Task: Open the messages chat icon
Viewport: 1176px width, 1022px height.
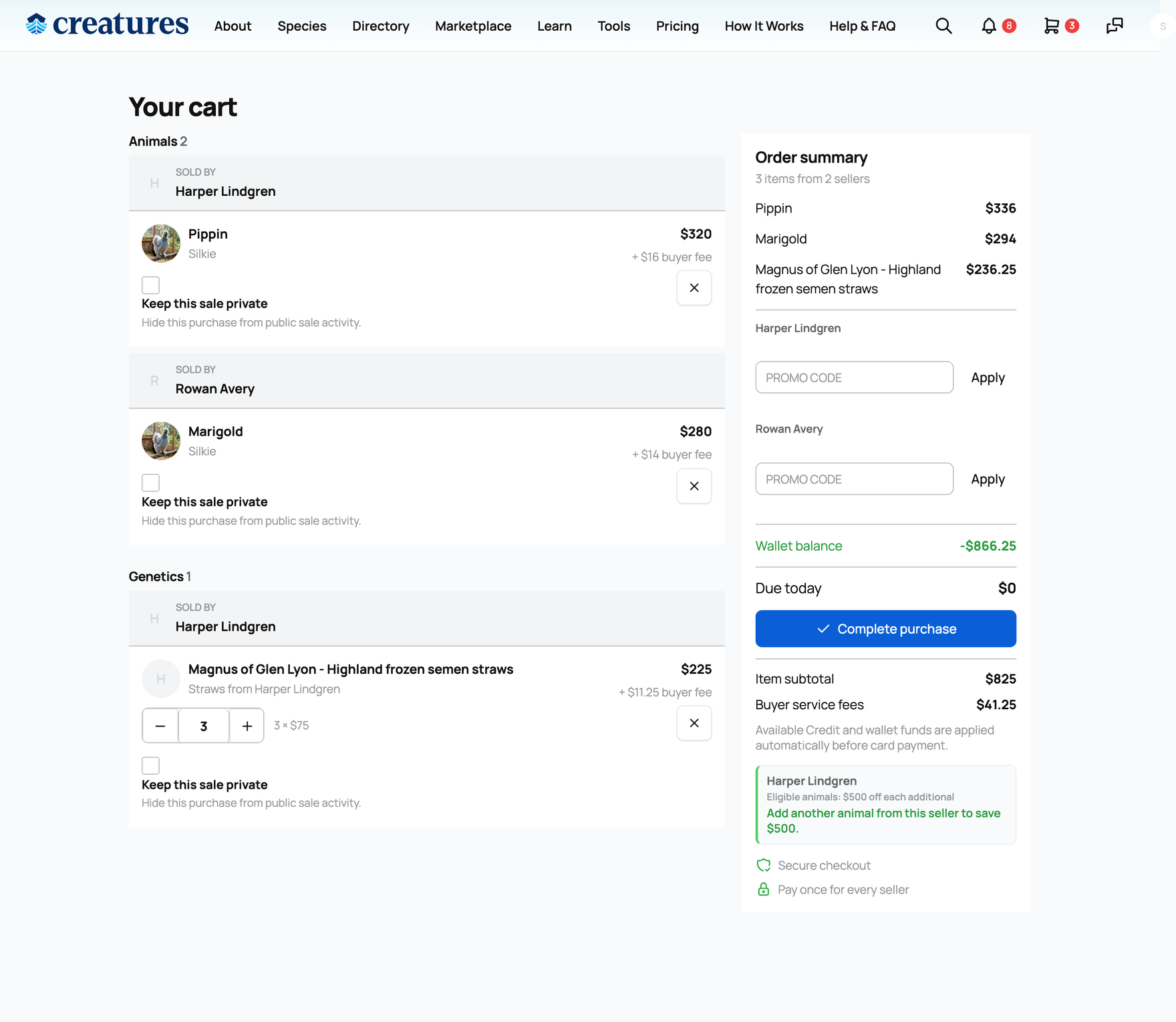Action: click(x=1115, y=26)
